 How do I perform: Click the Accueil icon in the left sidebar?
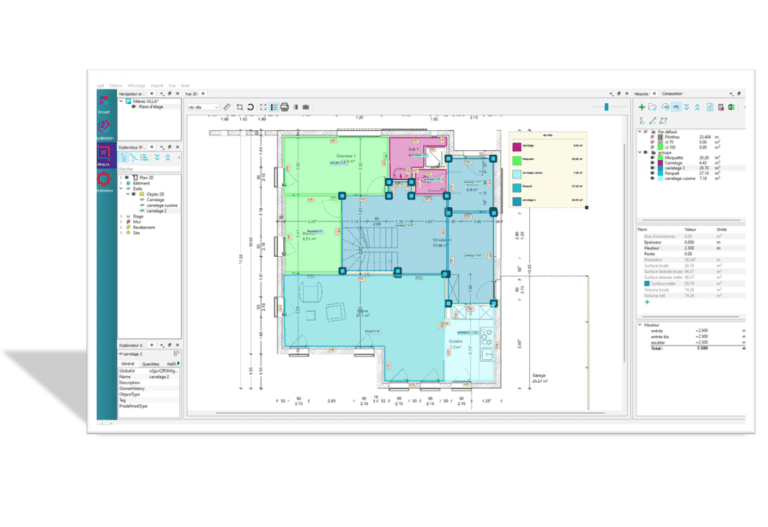point(105,104)
